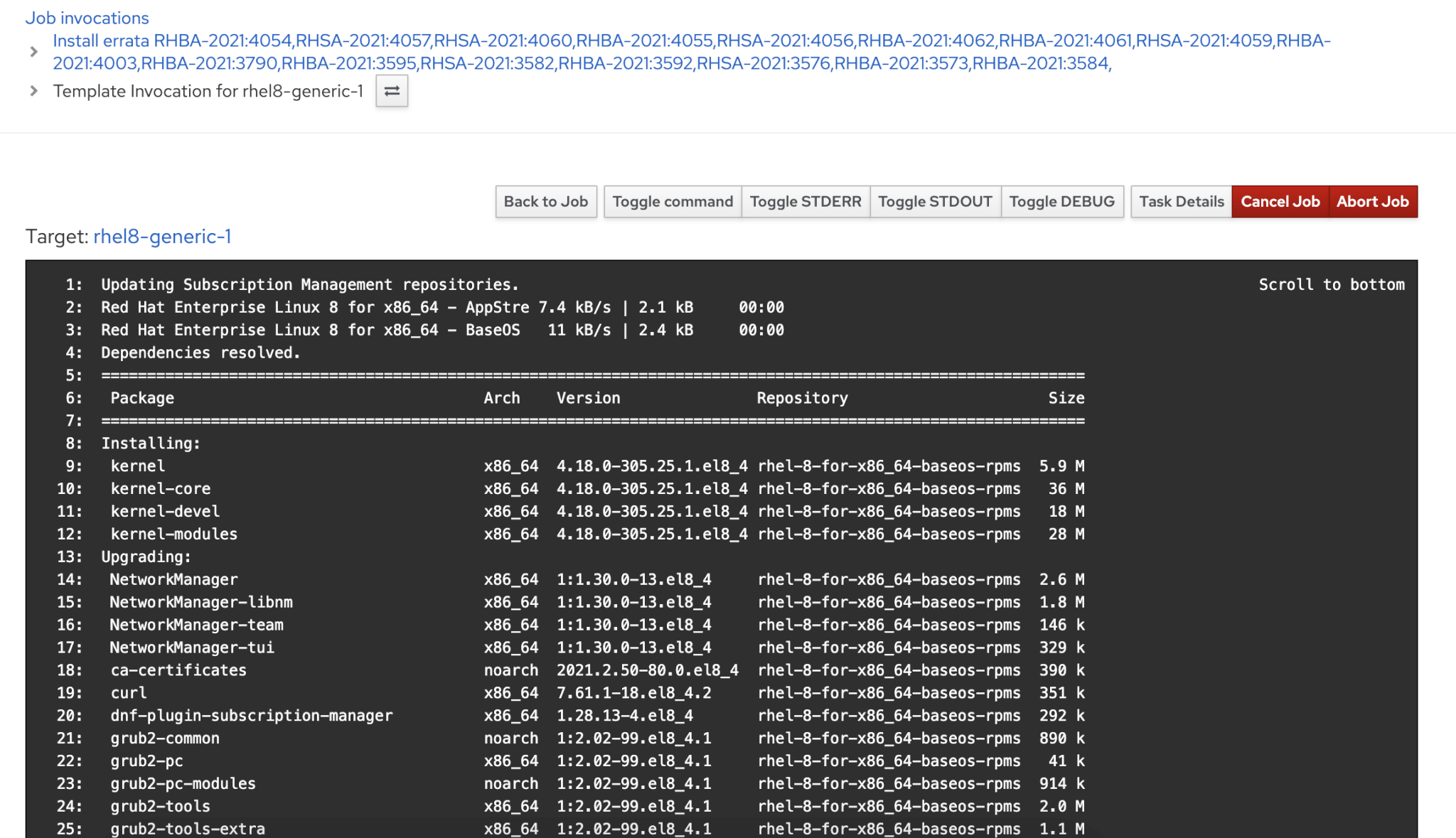The width and height of the screenshot is (1456, 838).
Task: Toggle STDERR output visibility
Action: point(805,202)
